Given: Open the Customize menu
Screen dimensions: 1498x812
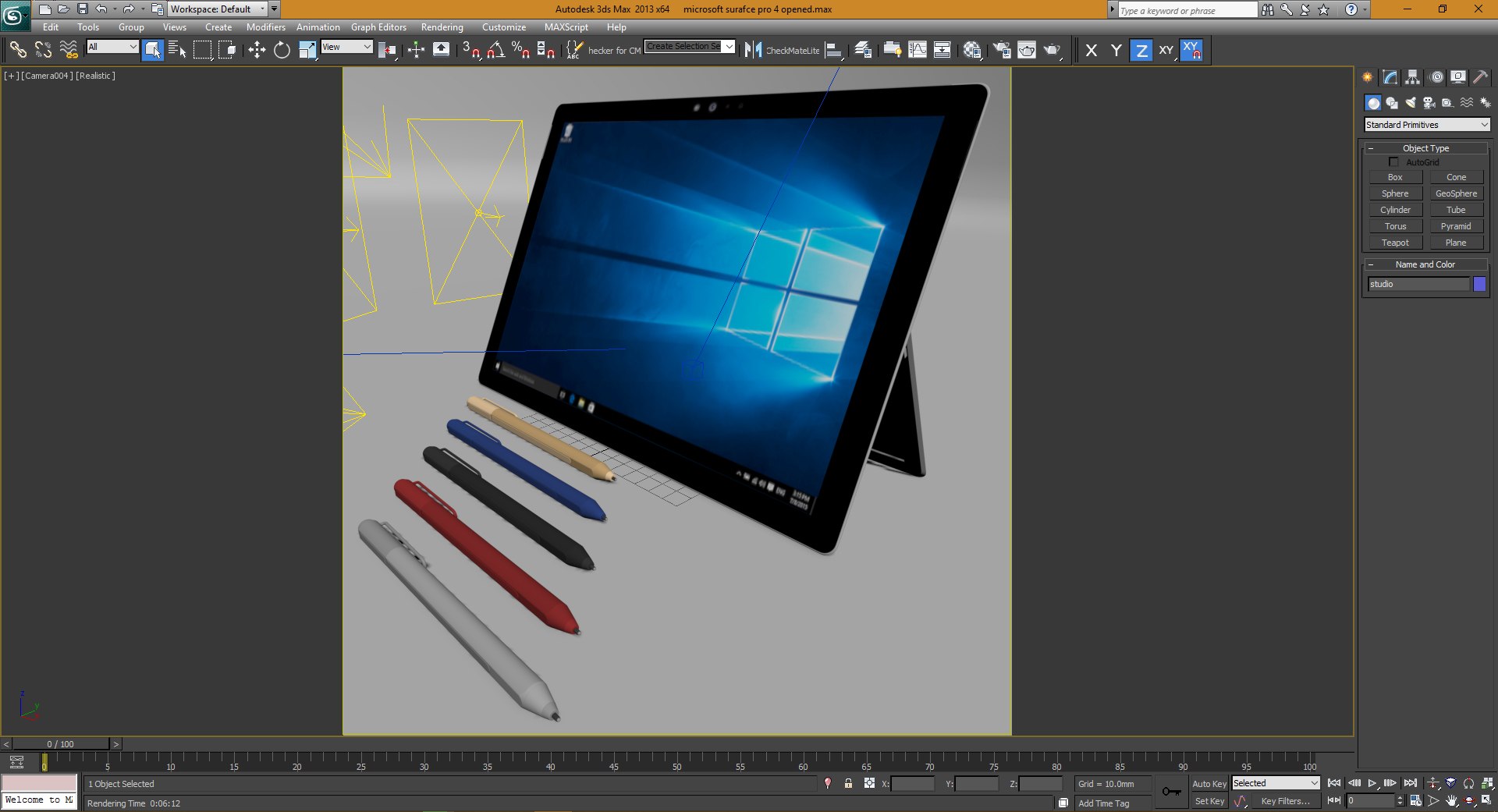Looking at the screenshot, I should click(504, 27).
